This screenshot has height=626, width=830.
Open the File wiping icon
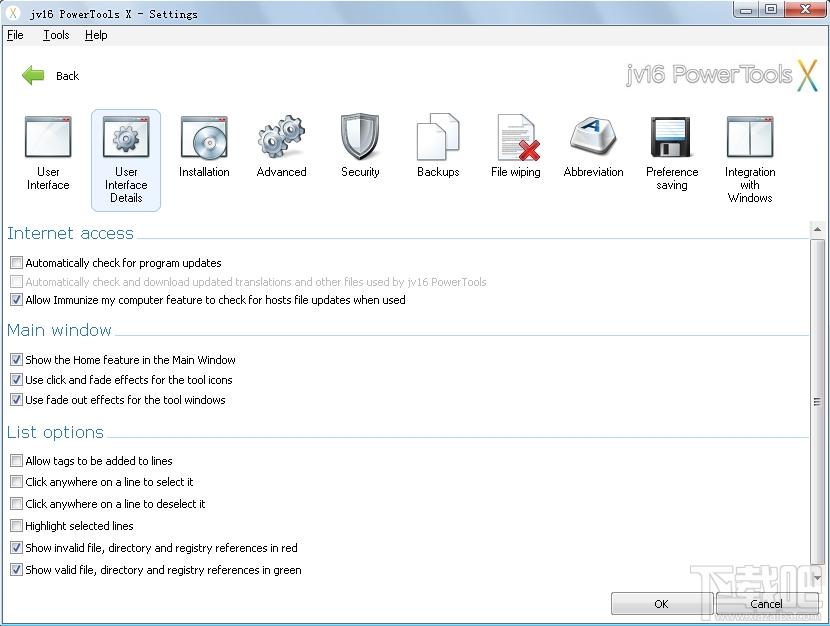(518, 137)
